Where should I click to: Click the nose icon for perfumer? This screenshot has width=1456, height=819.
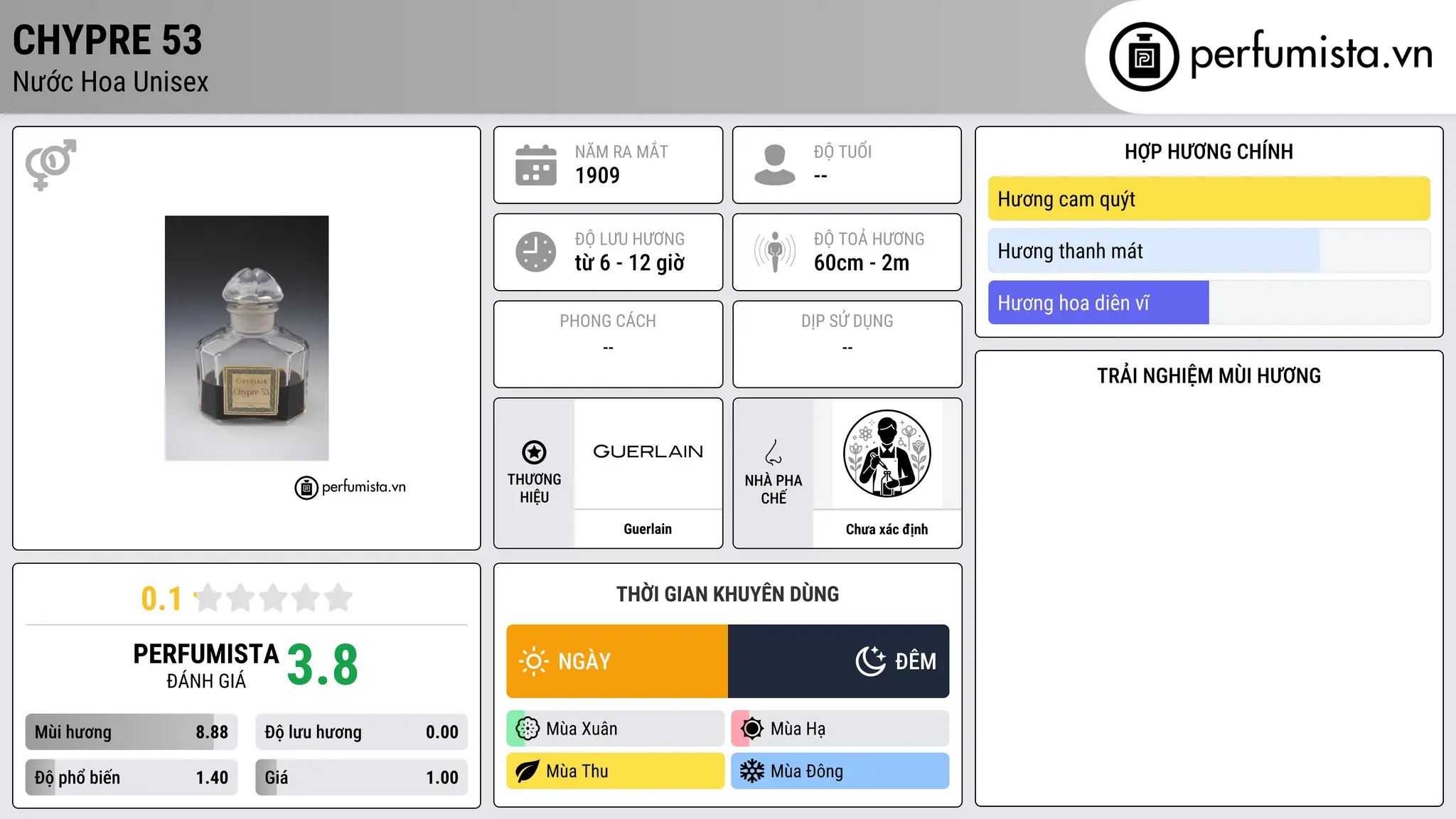[x=773, y=452]
